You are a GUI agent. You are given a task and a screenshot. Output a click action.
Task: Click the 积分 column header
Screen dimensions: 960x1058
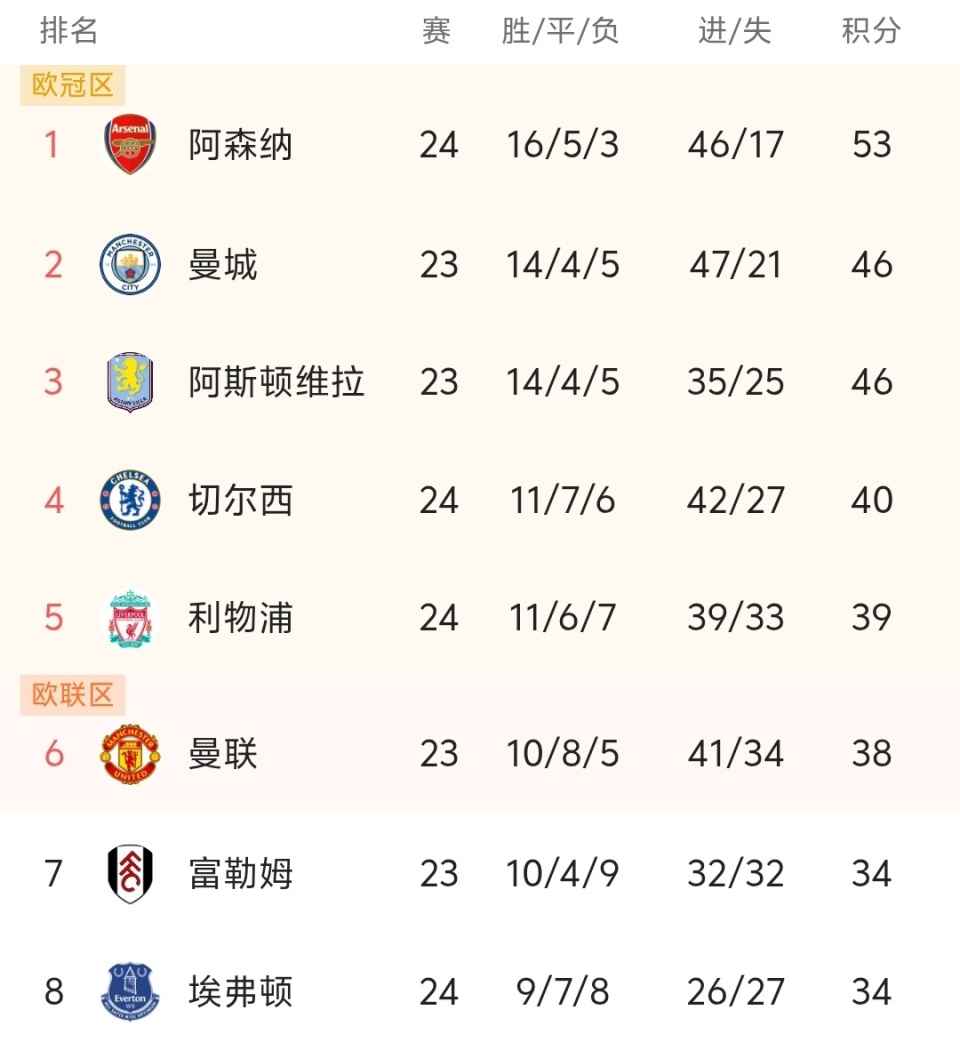[x=871, y=31]
